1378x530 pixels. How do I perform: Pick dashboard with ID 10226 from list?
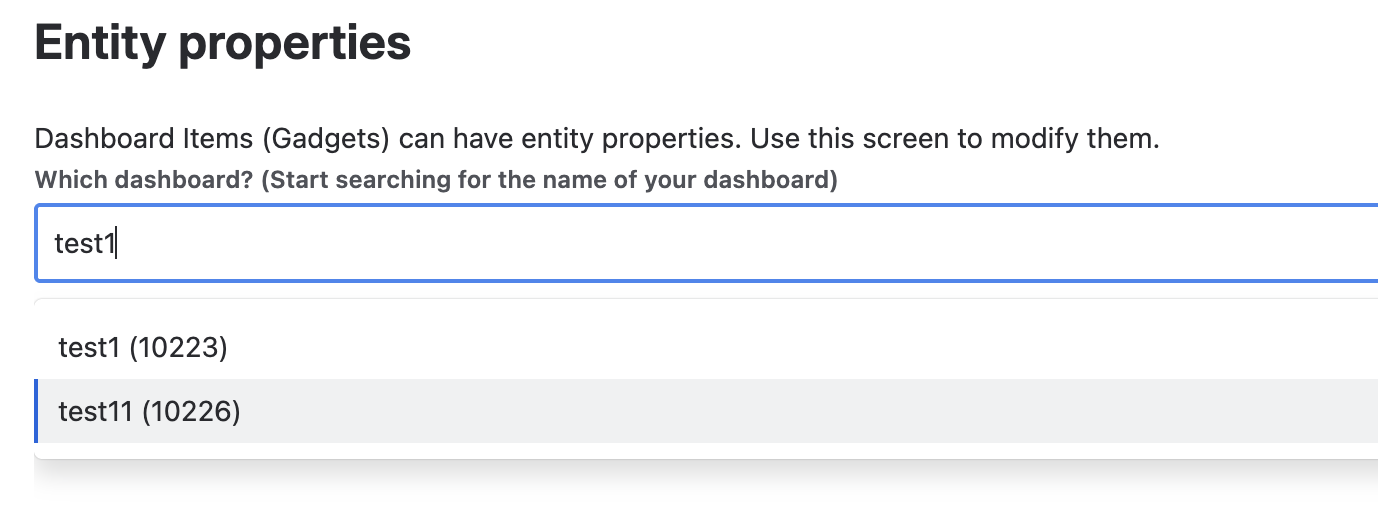pos(150,411)
